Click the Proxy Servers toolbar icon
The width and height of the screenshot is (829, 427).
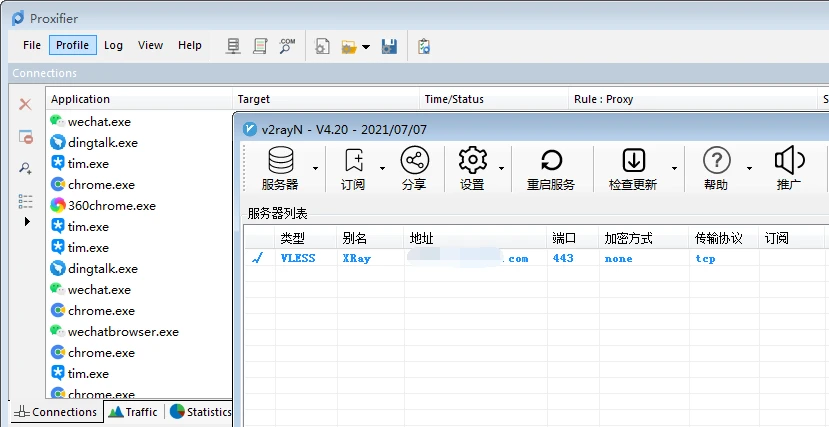(x=233, y=46)
